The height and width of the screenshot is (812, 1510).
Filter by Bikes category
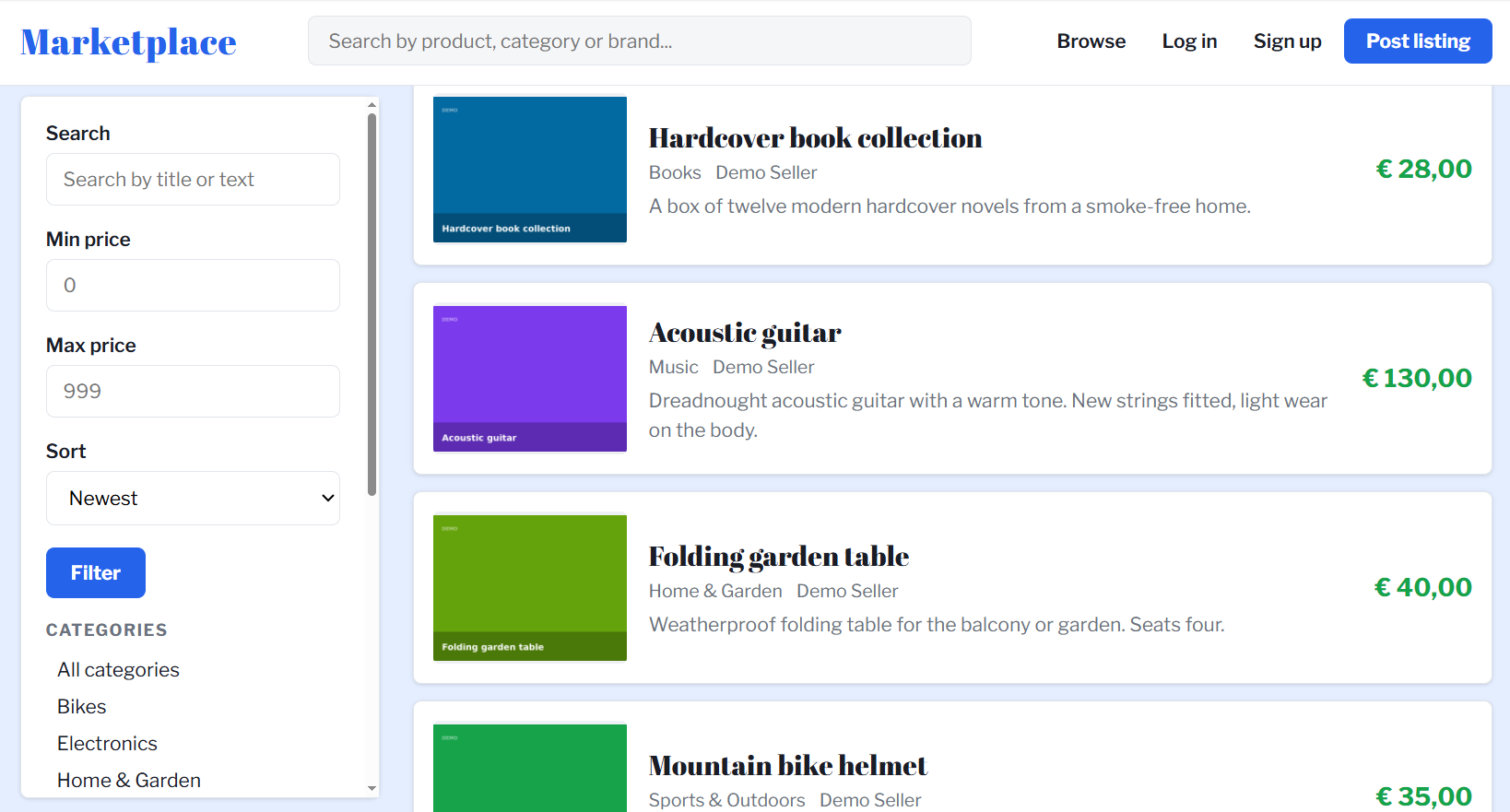coord(81,707)
